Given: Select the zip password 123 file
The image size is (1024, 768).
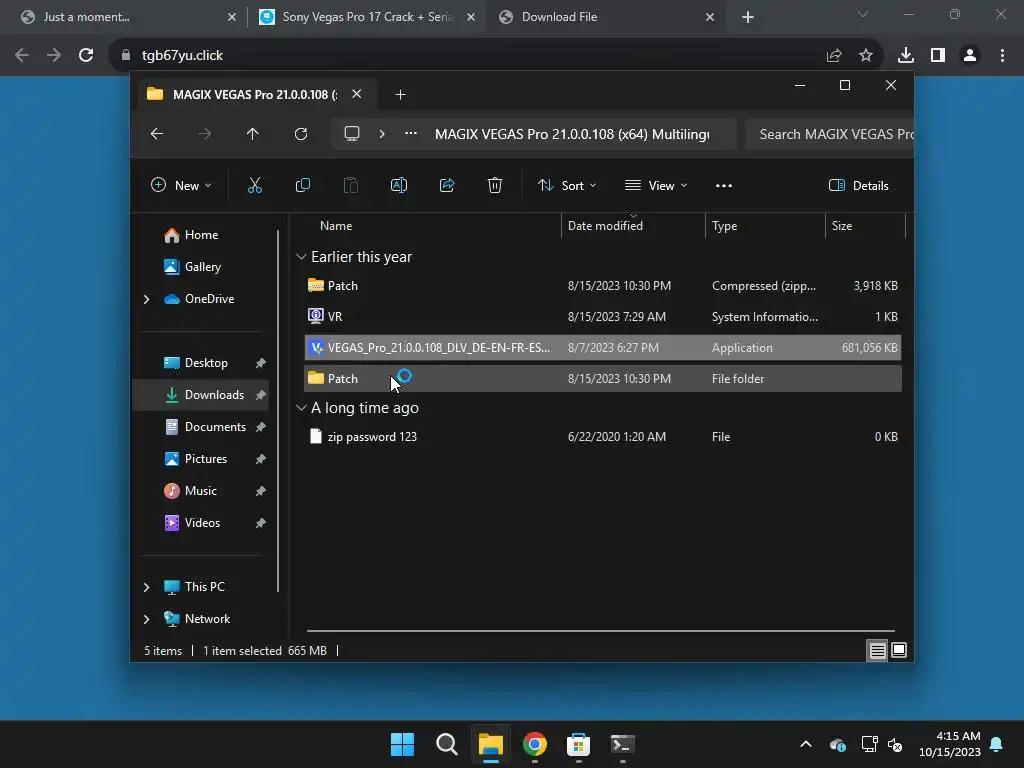Looking at the screenshot, I should coord(603,437).
